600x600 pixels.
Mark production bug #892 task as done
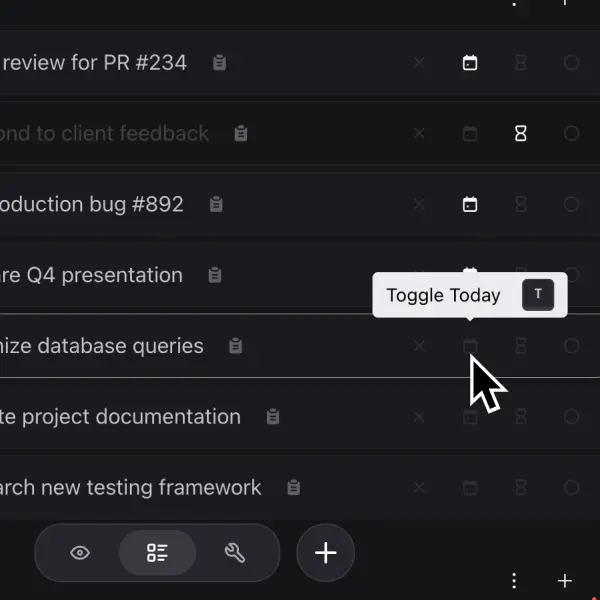(571, 205)
